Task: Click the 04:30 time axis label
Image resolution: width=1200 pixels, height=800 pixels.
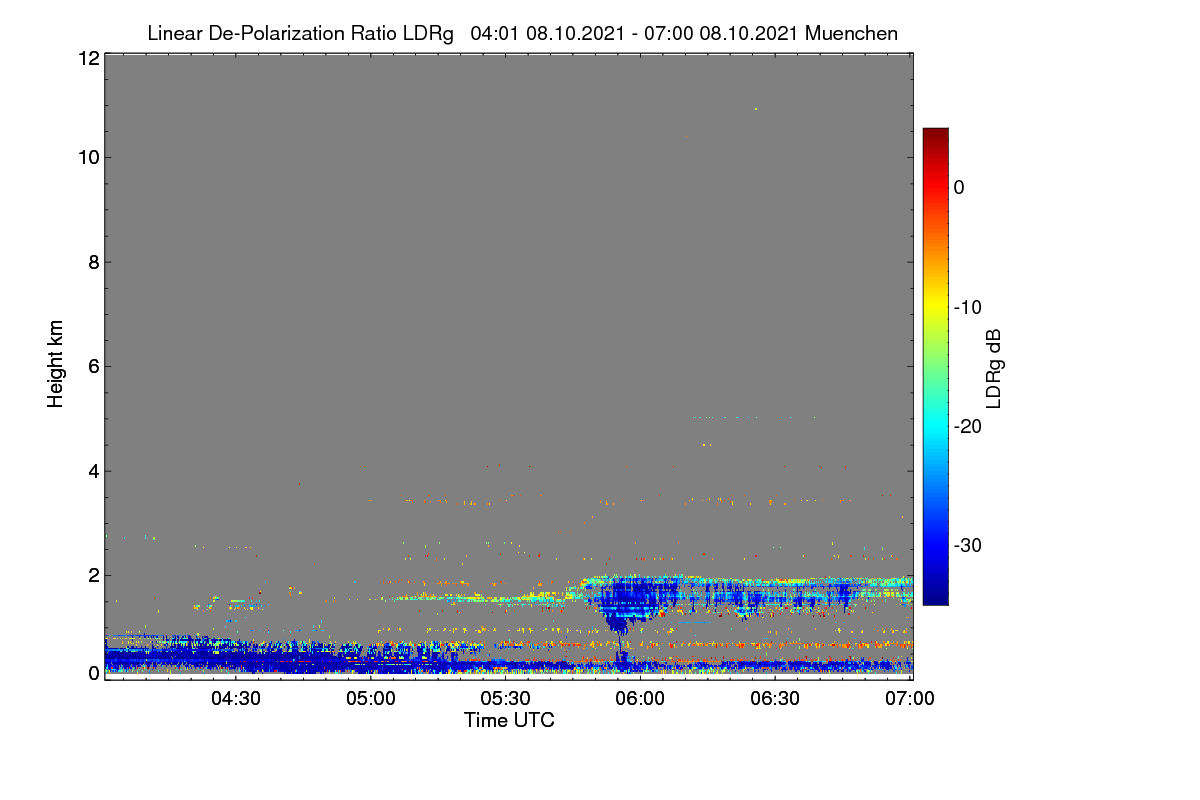Action: 236,699
